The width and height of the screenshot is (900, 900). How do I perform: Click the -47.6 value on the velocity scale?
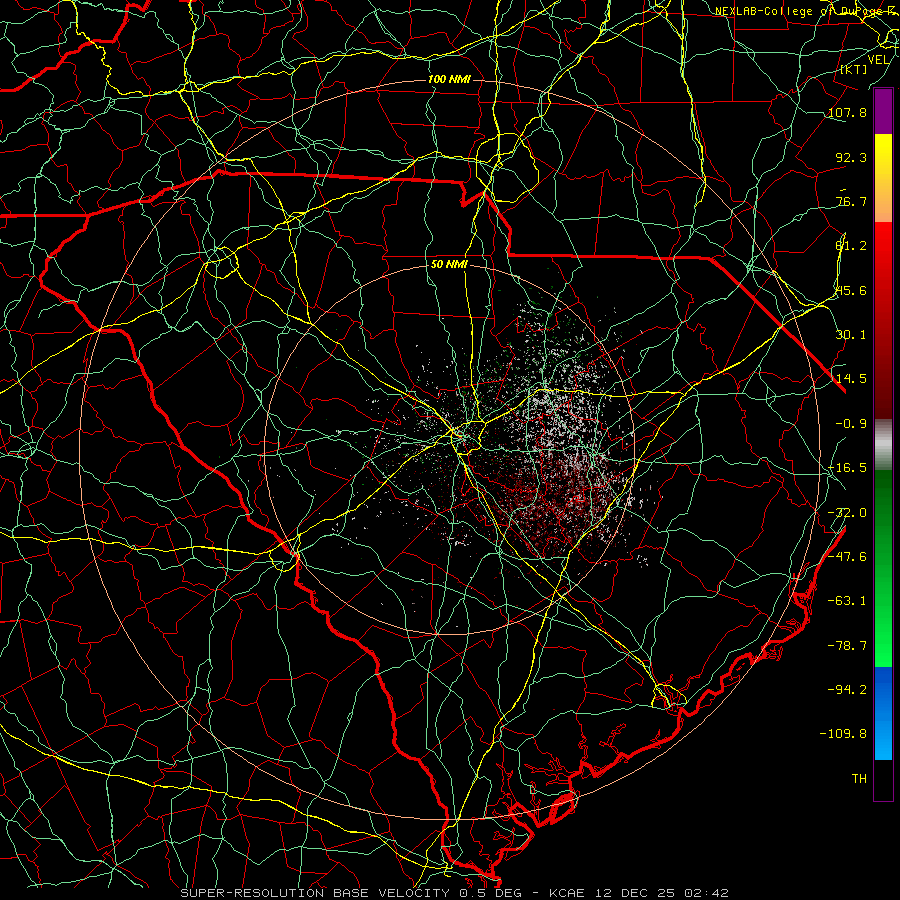847,557
